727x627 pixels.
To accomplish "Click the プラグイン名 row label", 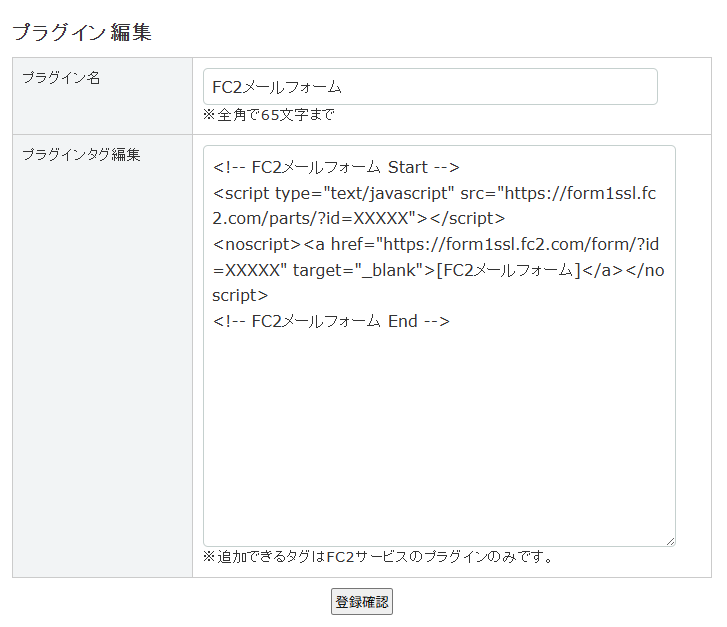I will click(x=62, y=78).
